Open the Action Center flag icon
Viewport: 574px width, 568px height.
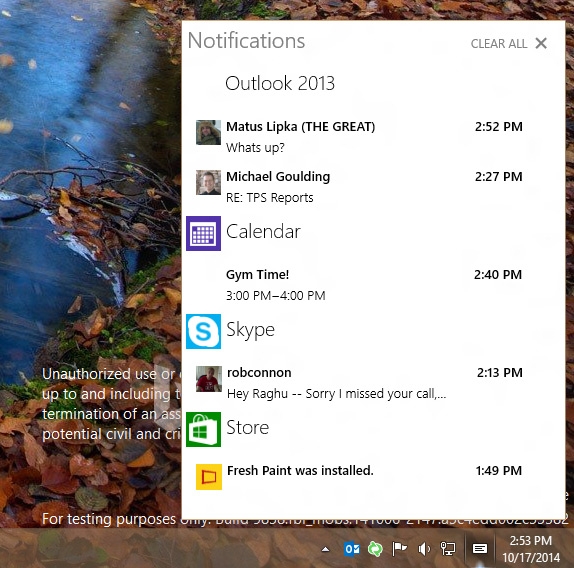[x=399, y=549]
